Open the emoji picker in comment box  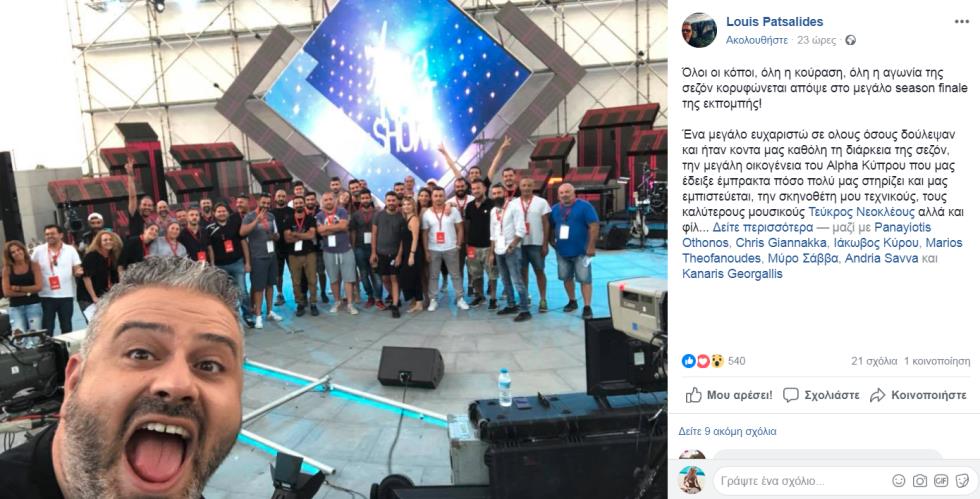[x=899, y=480]
